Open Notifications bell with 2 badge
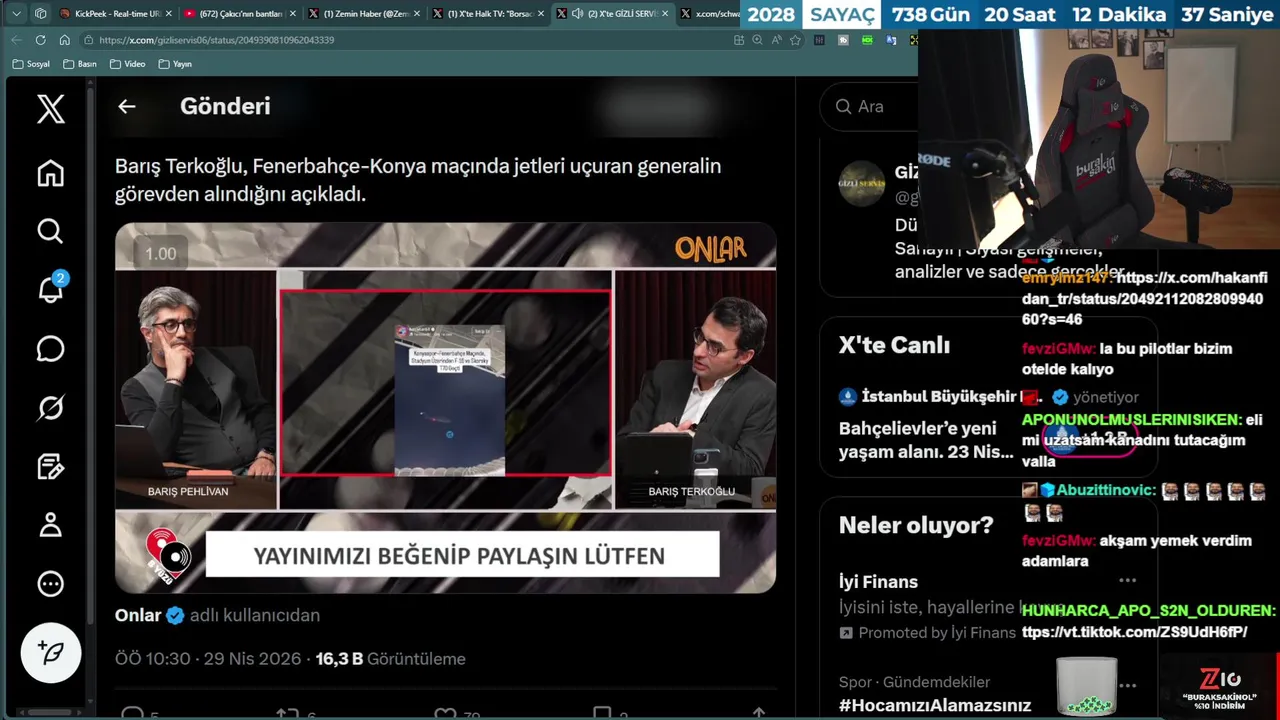1280x720 pixels. pos(50,290)
